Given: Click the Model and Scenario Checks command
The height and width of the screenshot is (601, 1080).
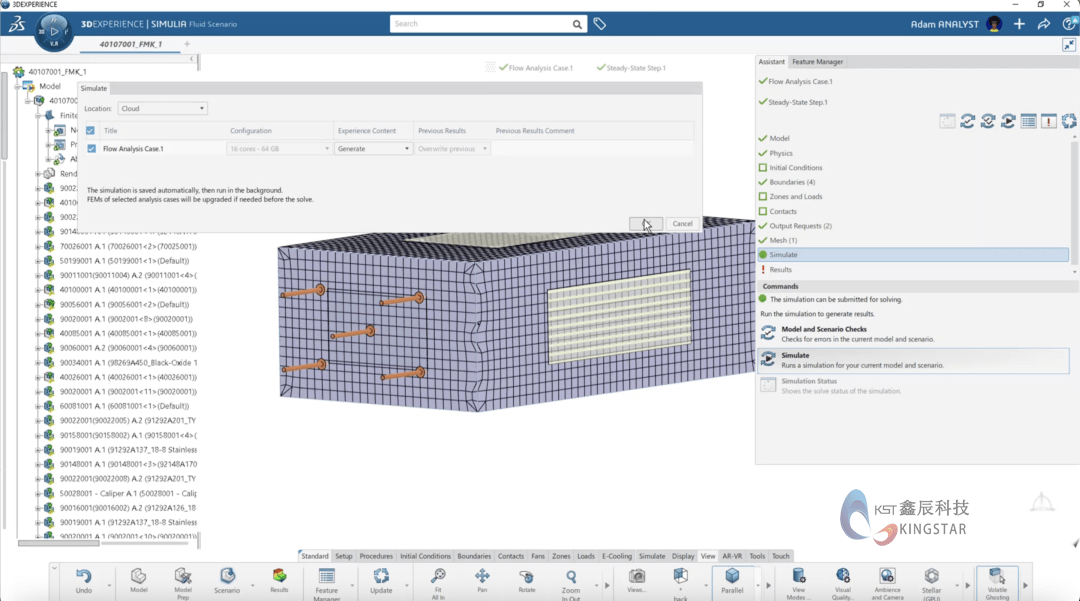Looking at the screenshot, I should coord(823,329).
